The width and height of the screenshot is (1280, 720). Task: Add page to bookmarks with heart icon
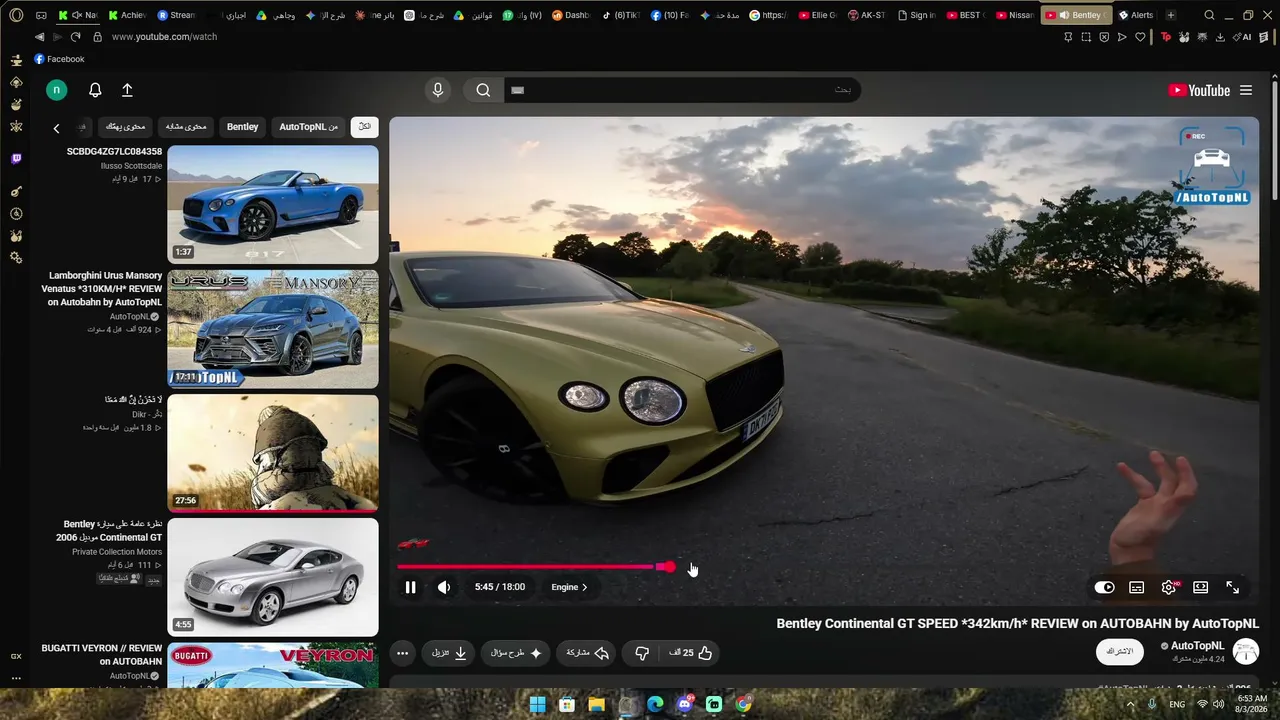(x=1140, y=37)
